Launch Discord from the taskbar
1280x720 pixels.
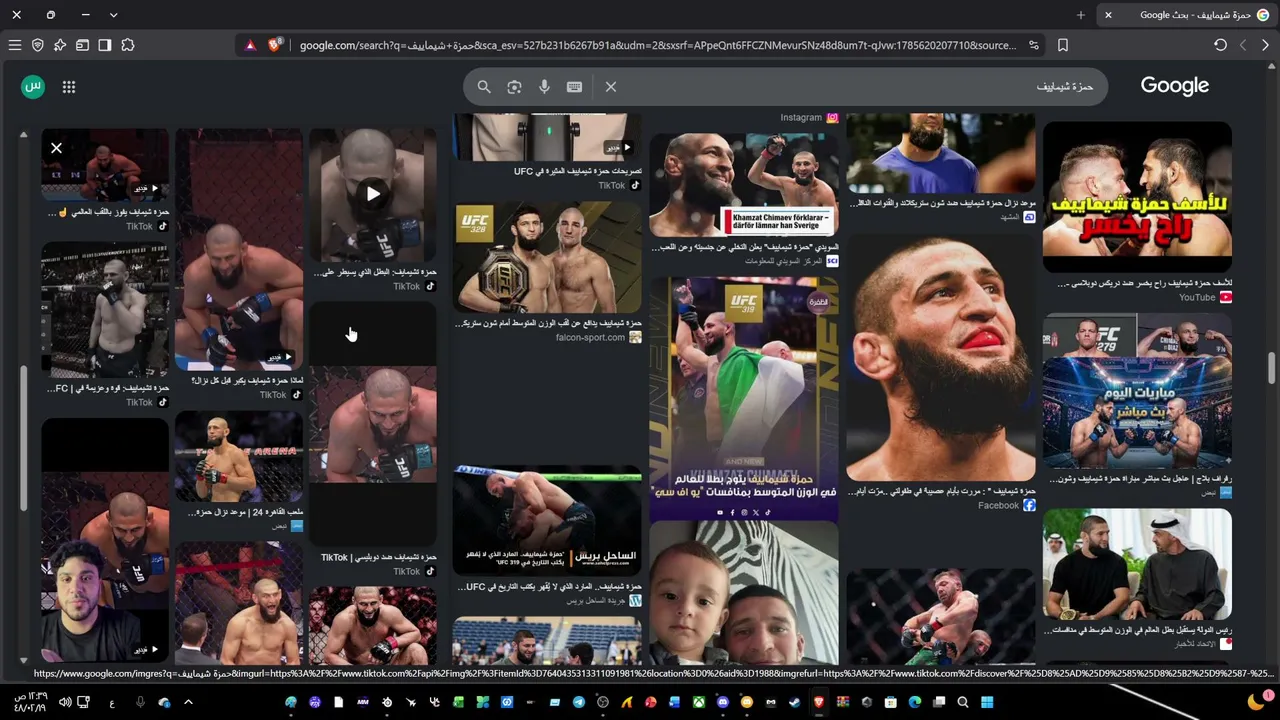[723, 702]
